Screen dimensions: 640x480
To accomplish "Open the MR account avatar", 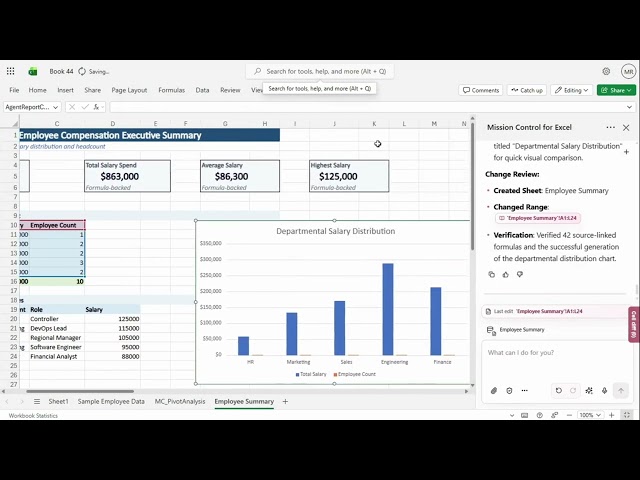I will point(628,71).
